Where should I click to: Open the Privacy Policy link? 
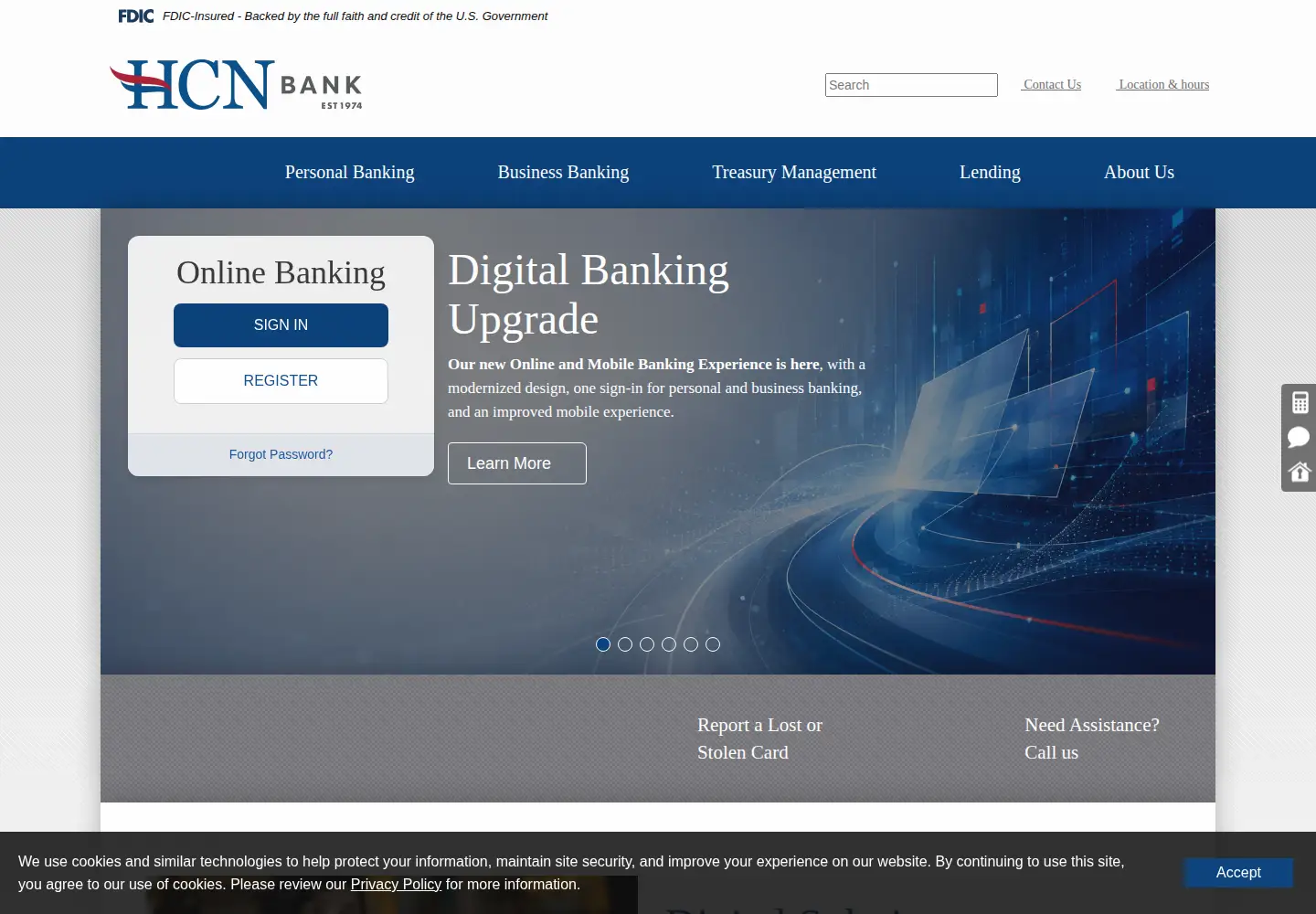point(396,885)
